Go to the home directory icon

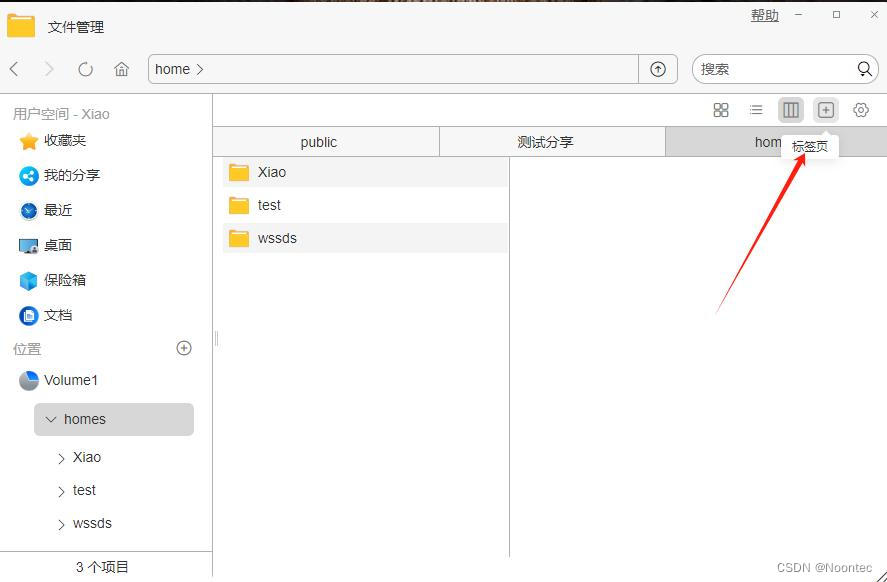point(121,69)
